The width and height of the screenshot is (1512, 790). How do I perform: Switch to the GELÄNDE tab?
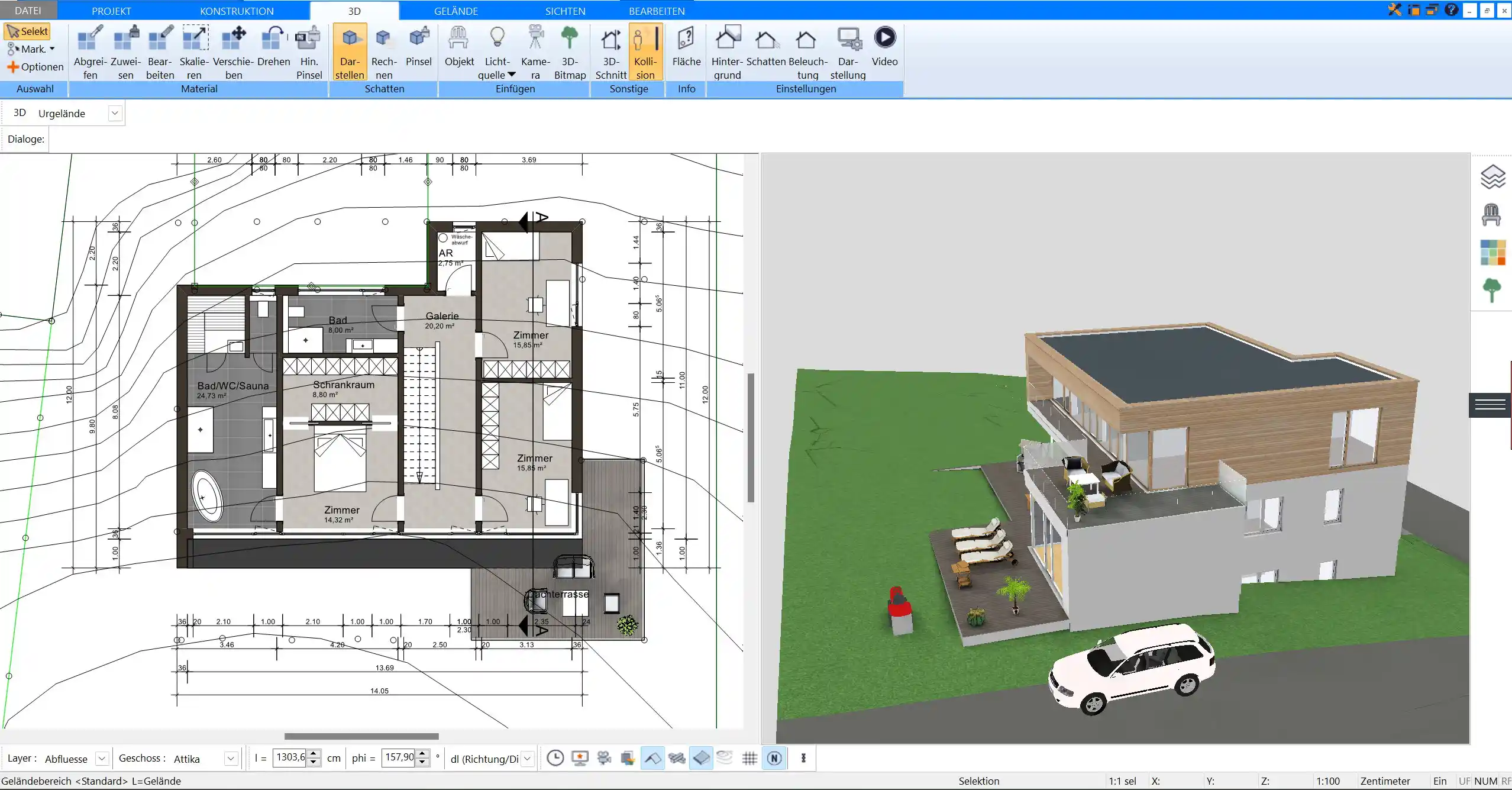tap(455, 11)
